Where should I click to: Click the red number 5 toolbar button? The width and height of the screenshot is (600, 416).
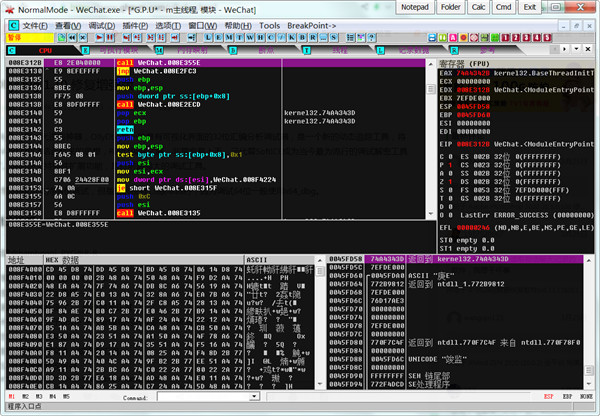(547, 38)
